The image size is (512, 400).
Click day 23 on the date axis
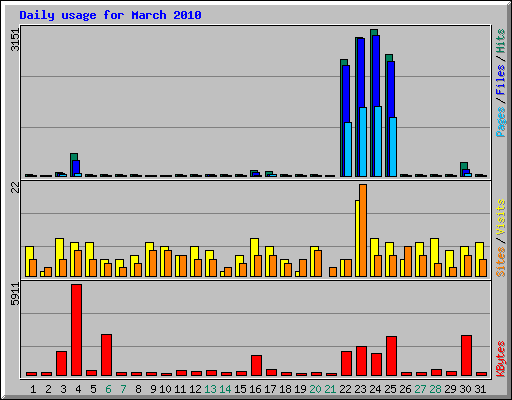point(360,389)
